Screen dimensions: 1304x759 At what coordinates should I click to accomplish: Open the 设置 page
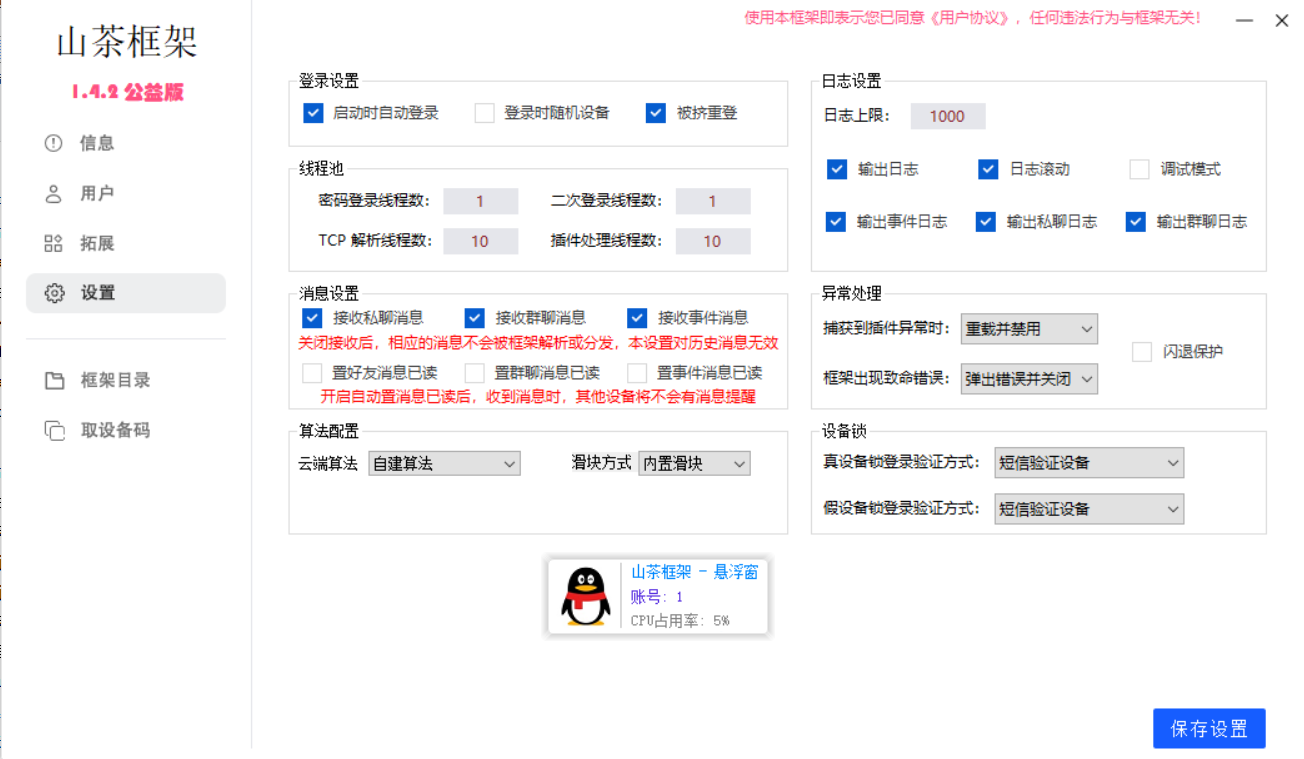(126, 293)
